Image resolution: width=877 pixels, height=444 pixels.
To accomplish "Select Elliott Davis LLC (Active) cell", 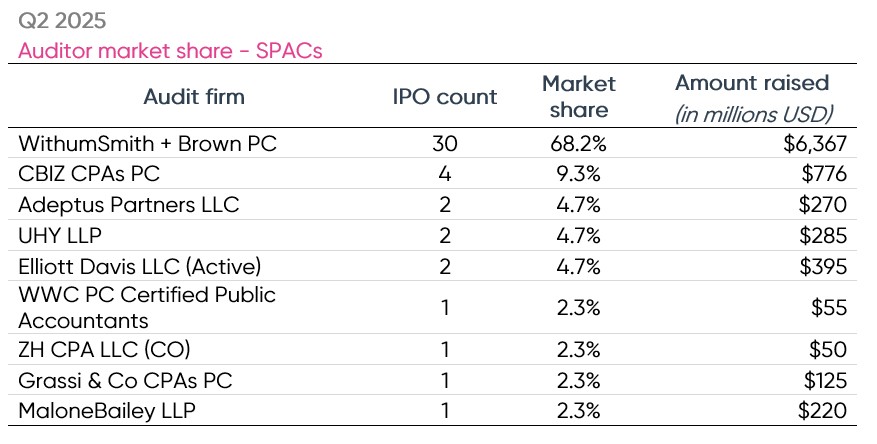I will [x=140, y=266].
